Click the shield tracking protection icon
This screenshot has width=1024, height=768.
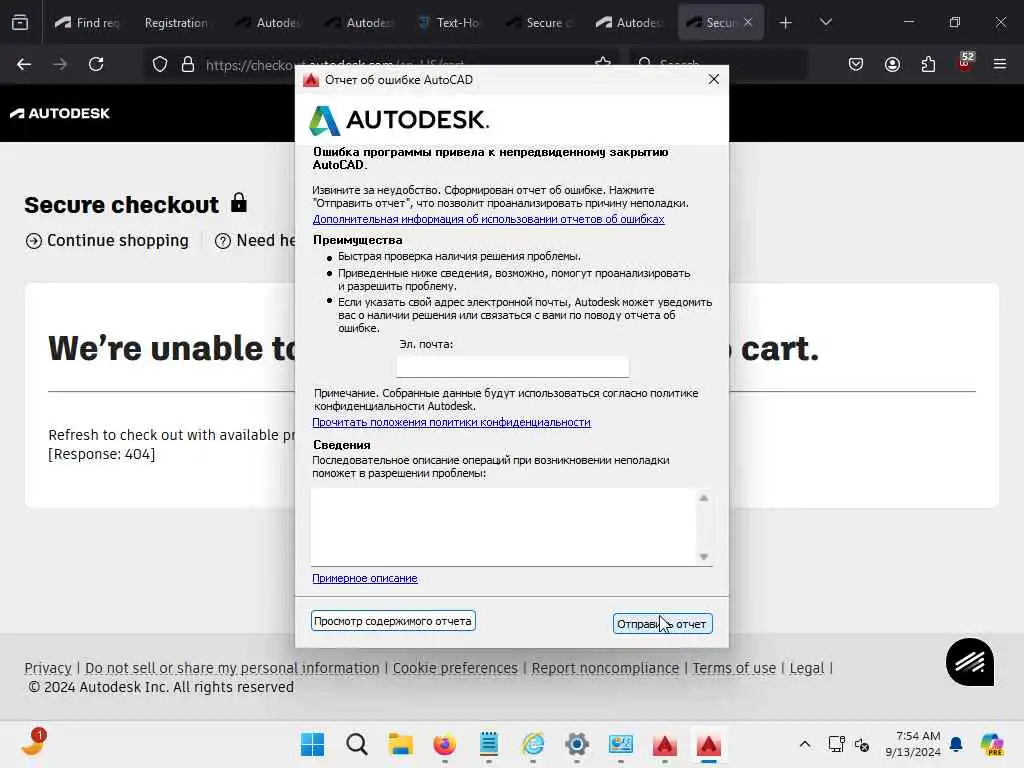[160, 64]
